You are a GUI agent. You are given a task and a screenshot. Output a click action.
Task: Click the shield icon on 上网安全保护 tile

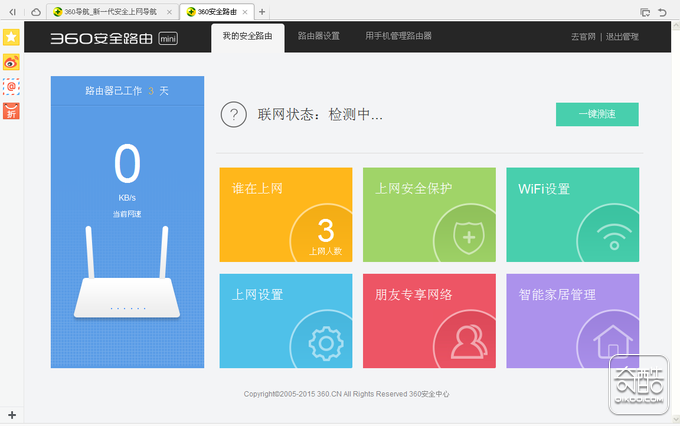click(x=468, y=237)
